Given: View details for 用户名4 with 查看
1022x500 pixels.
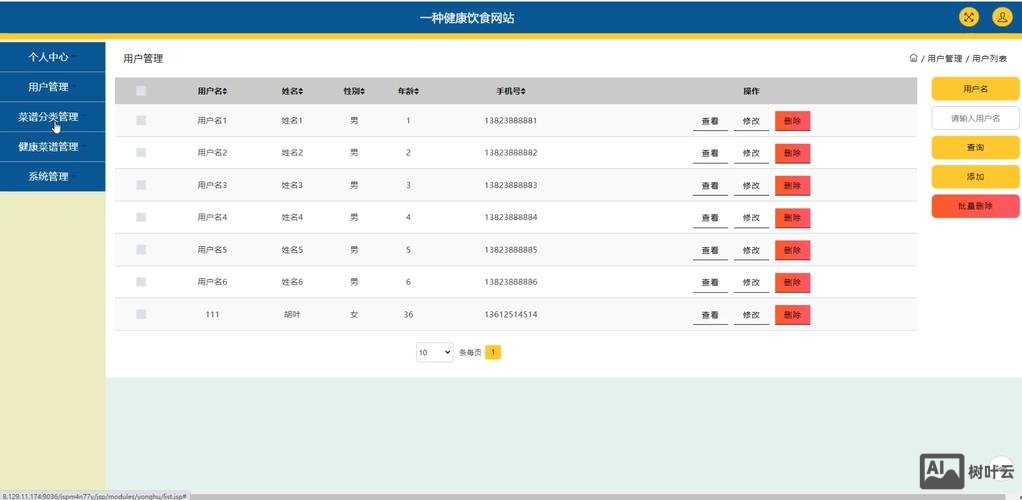Looking at the screenshot, I should pos(710,218).
